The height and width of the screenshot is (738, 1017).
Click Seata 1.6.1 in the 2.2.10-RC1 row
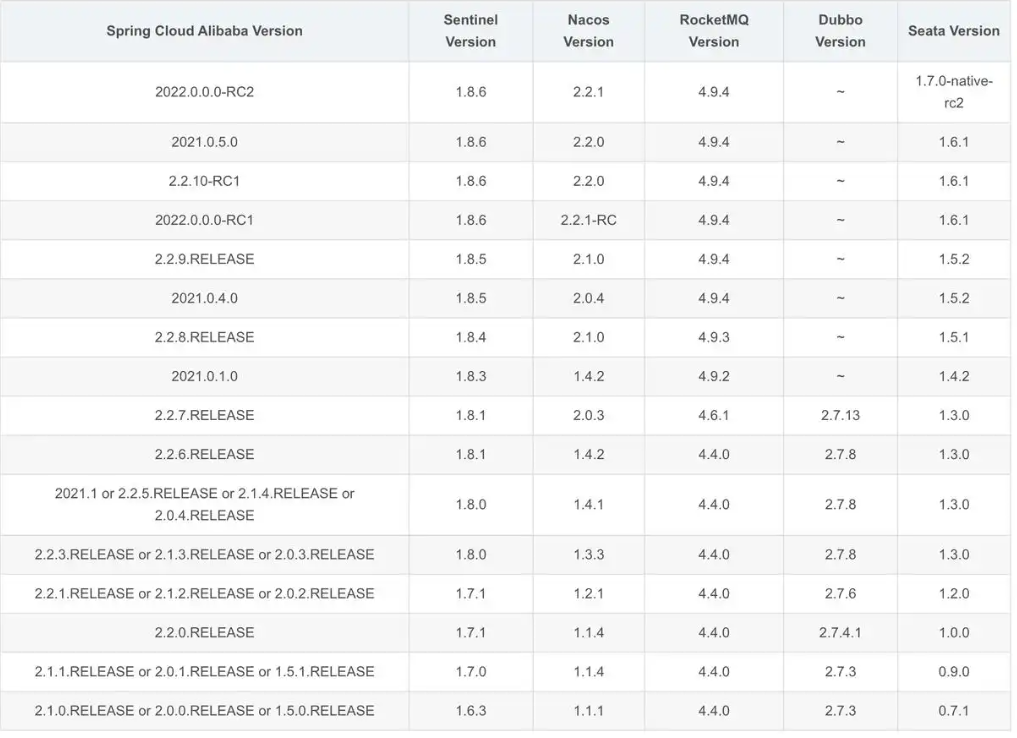click(x=953, y=181)
